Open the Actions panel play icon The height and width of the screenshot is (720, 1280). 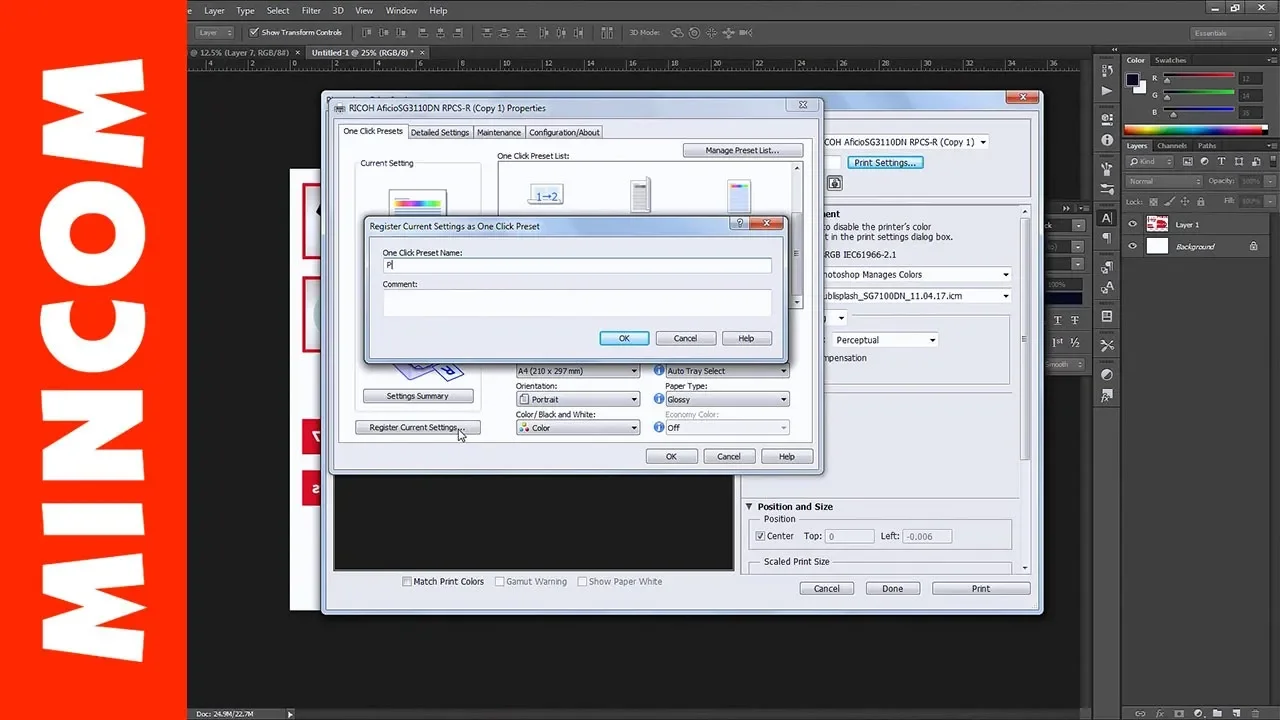(x=1107, y=93)
